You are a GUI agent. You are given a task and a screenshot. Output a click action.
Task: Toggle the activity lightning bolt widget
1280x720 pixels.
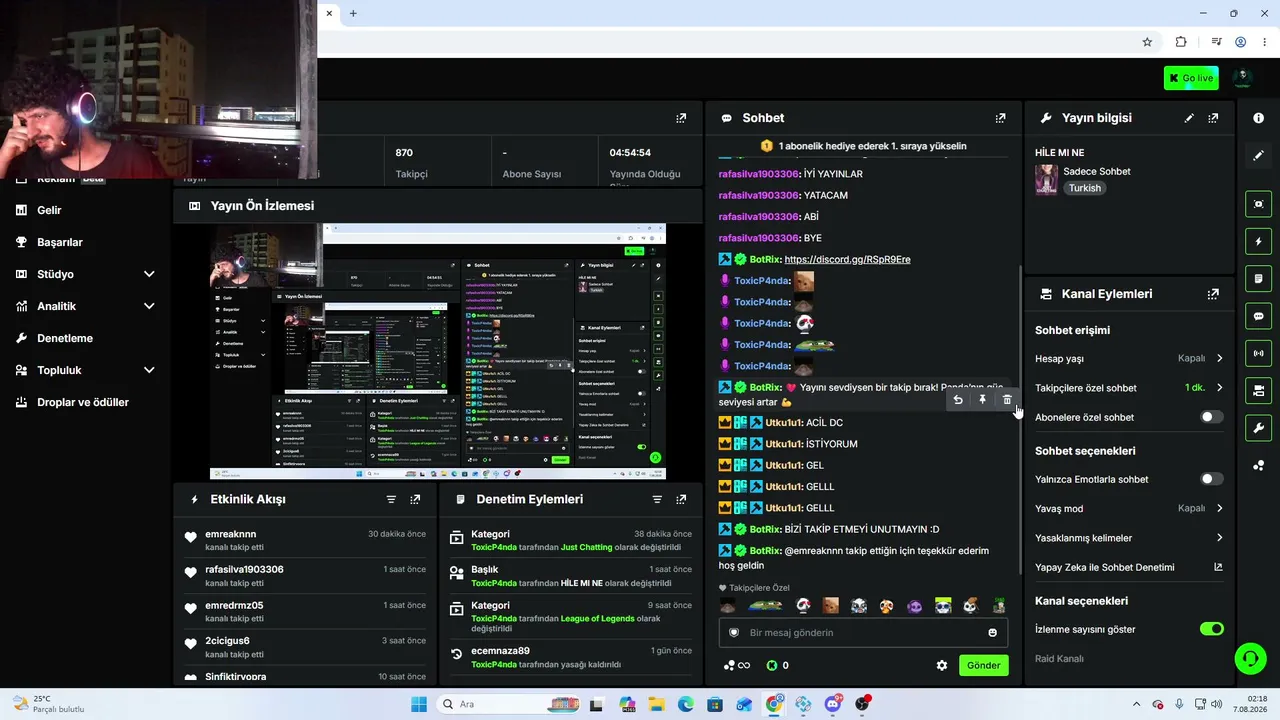click(x=1258, y=241)
